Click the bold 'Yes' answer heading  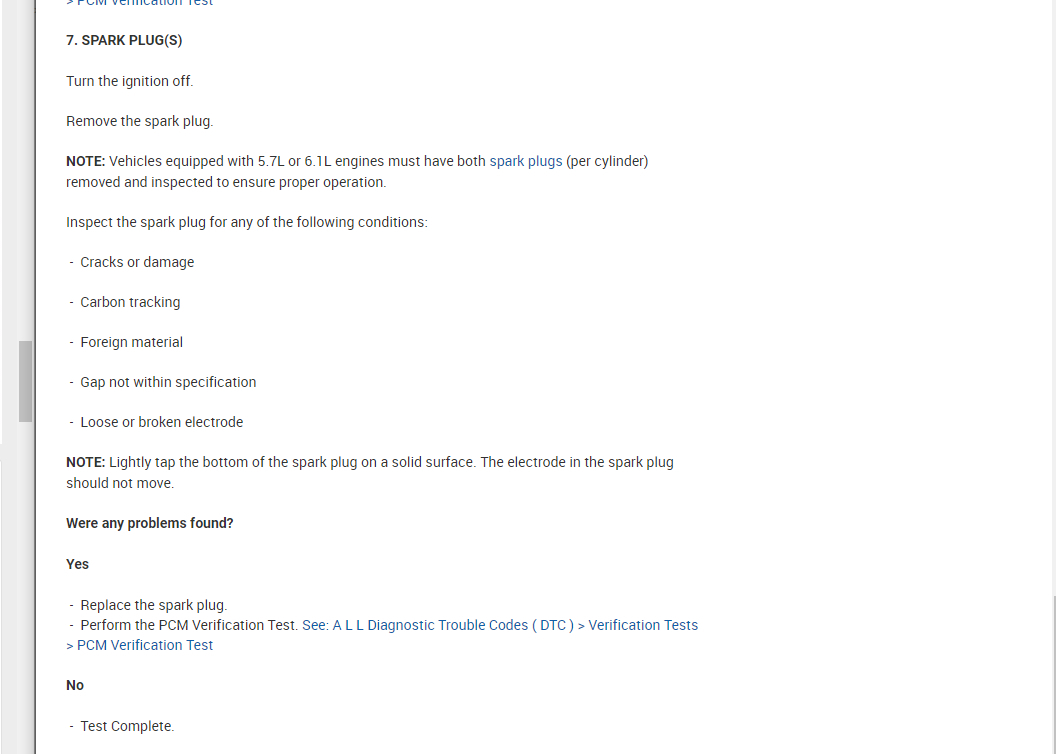pos(78,564)
